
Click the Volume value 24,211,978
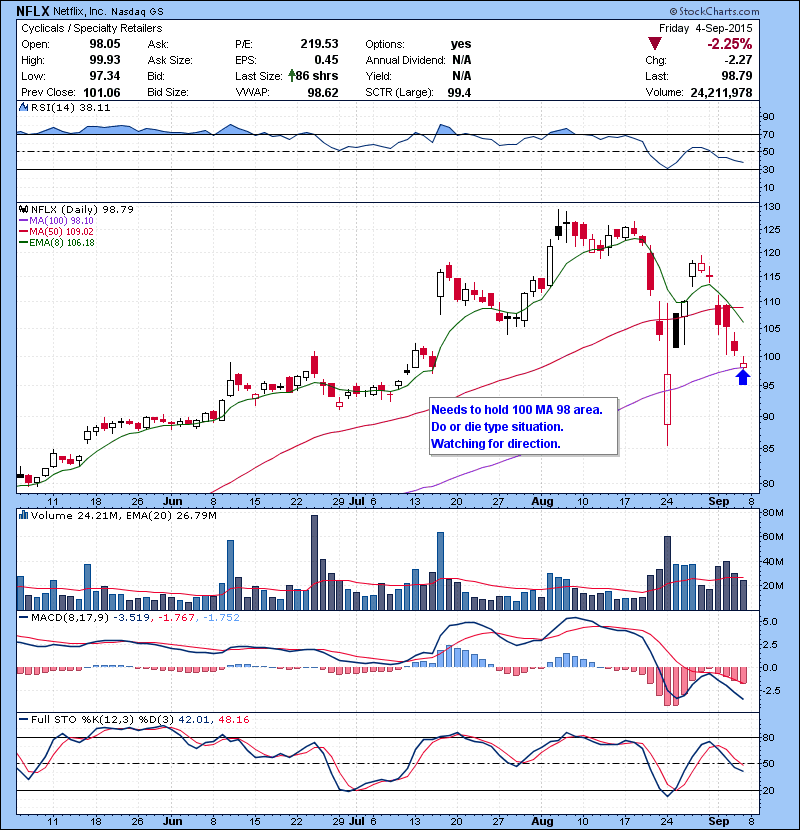coord(721,93)
